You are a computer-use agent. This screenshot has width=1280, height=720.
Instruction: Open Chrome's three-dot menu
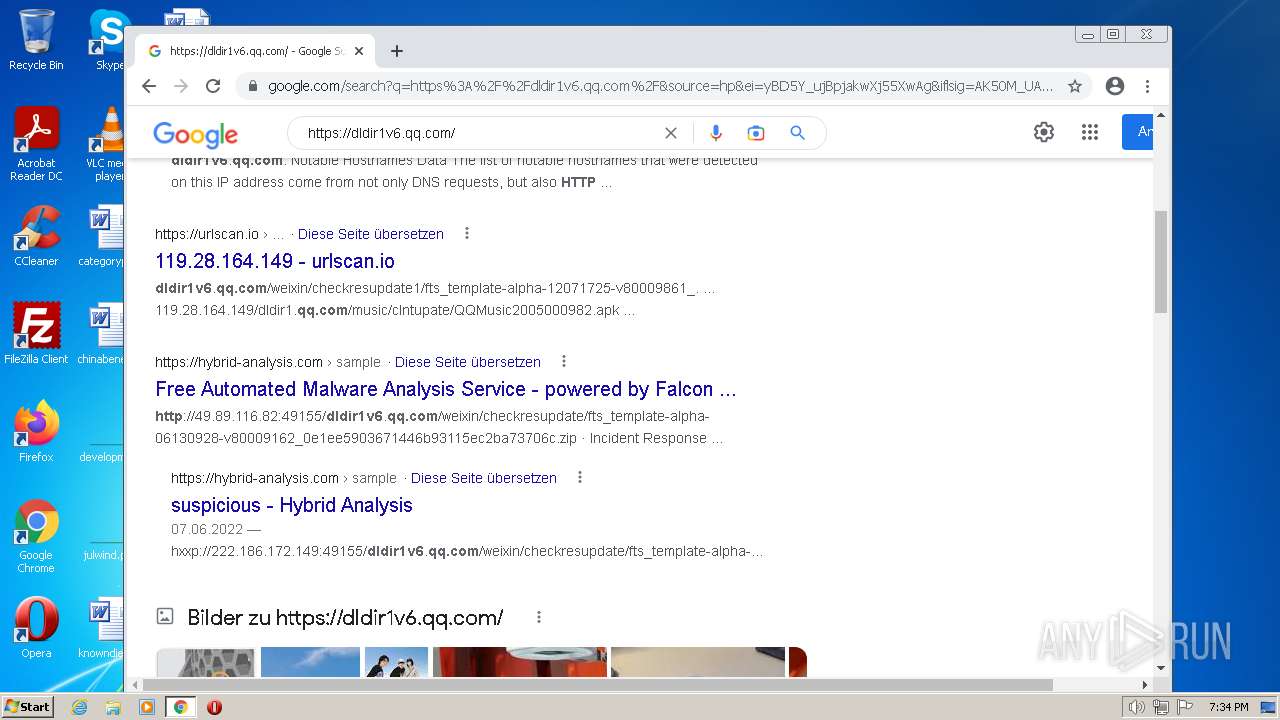1148,86
